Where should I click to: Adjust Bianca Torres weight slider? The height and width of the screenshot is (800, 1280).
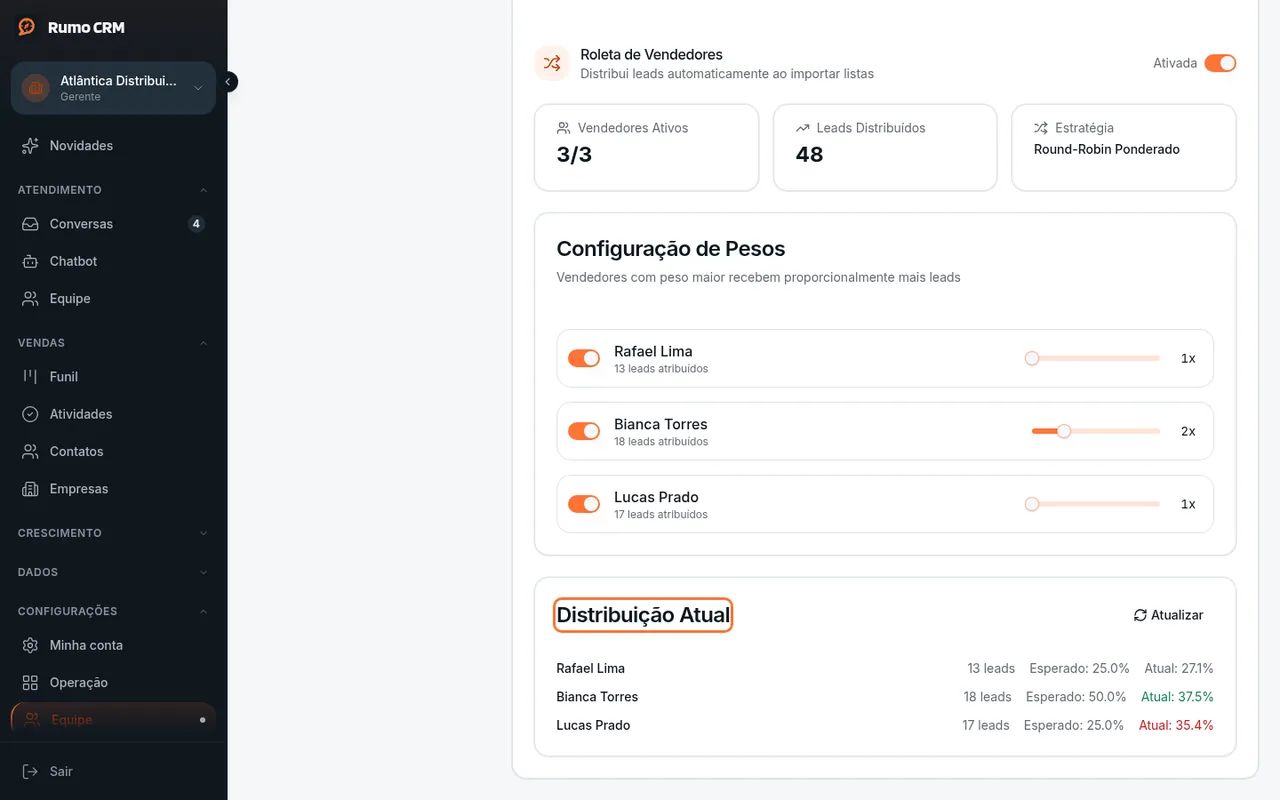(x=1096, y=431)
